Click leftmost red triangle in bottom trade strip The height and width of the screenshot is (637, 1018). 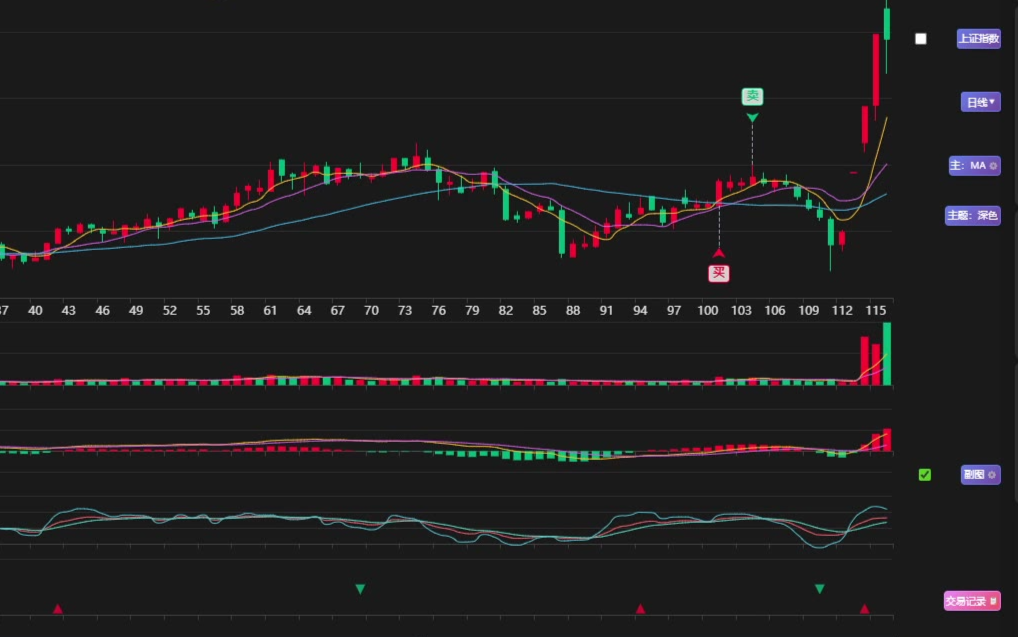[x=57, y=608]
